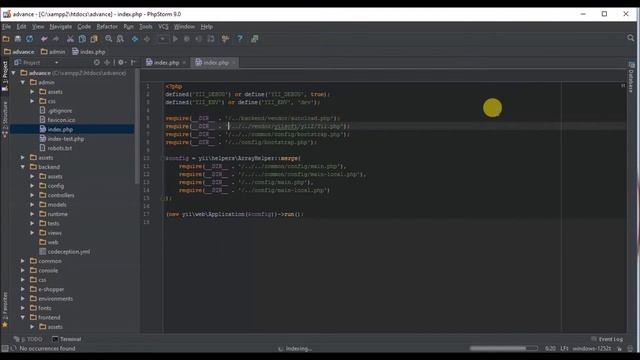Open the TODO tool window
640x360 pixels.
coord(28,339)
